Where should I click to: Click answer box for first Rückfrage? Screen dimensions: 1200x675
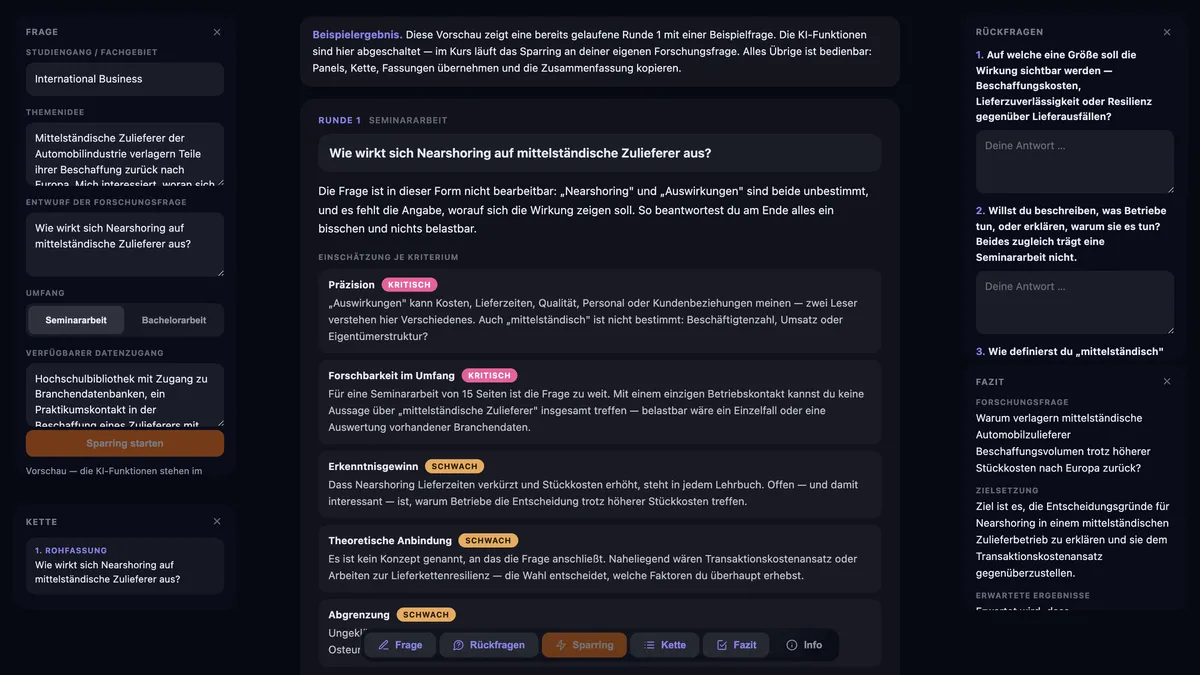1075,161
